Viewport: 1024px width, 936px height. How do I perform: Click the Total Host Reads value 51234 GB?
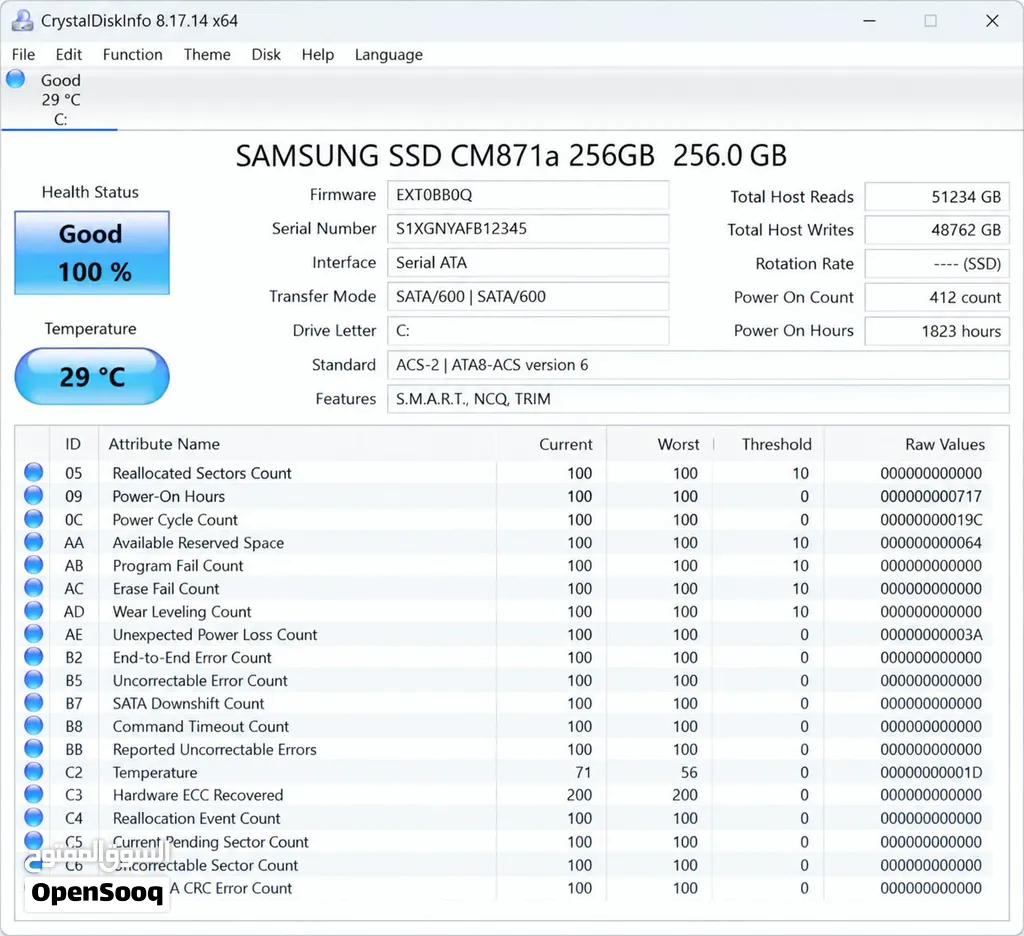click(937, 197)
